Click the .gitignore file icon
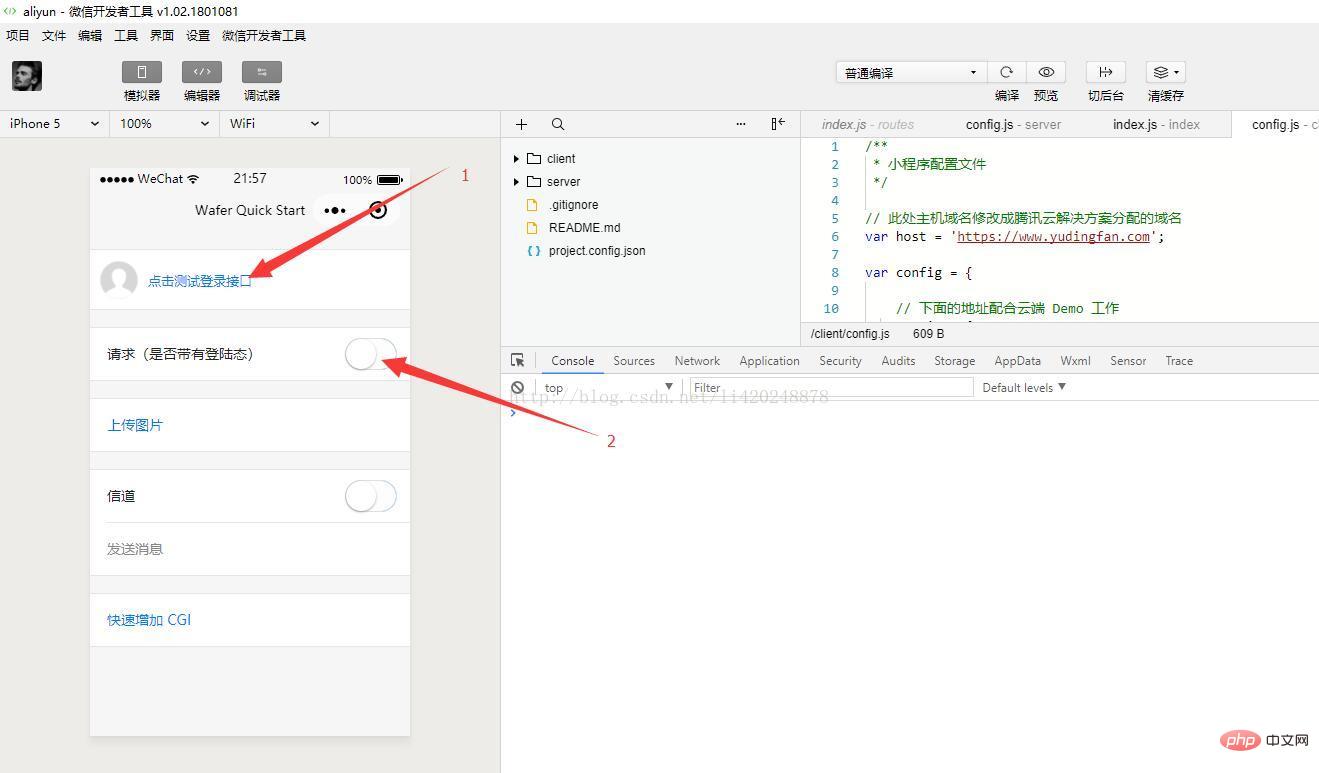Viewport: 1319px width, 773px height. click(533, 205)
